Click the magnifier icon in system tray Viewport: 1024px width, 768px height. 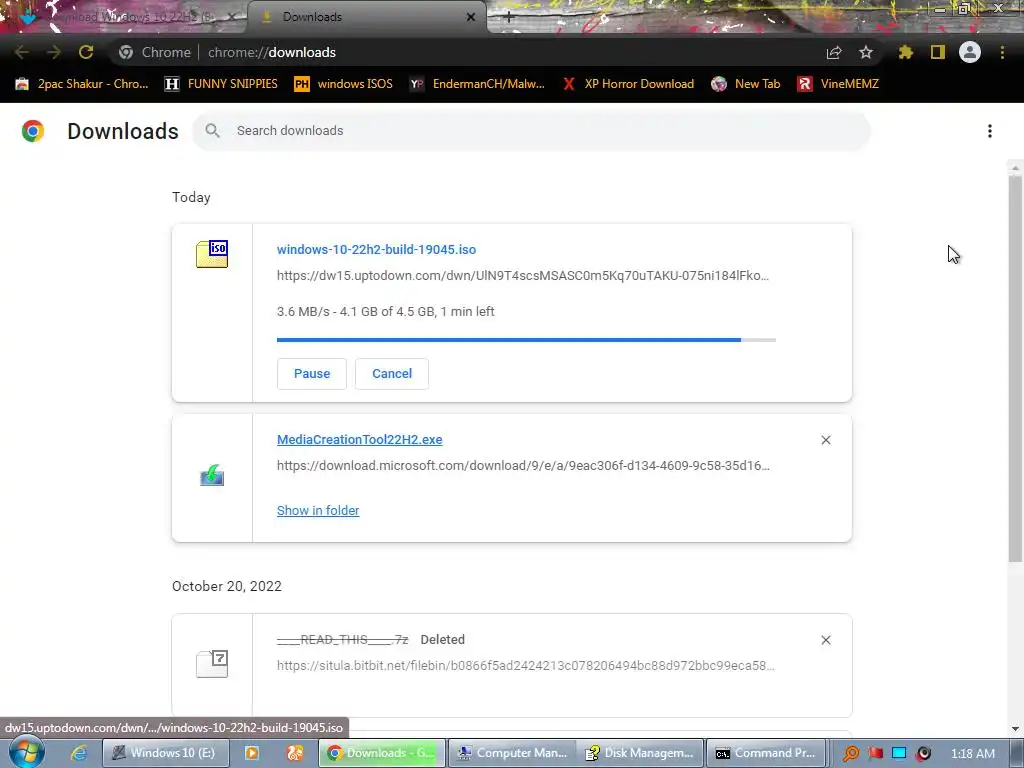[851, 754]
